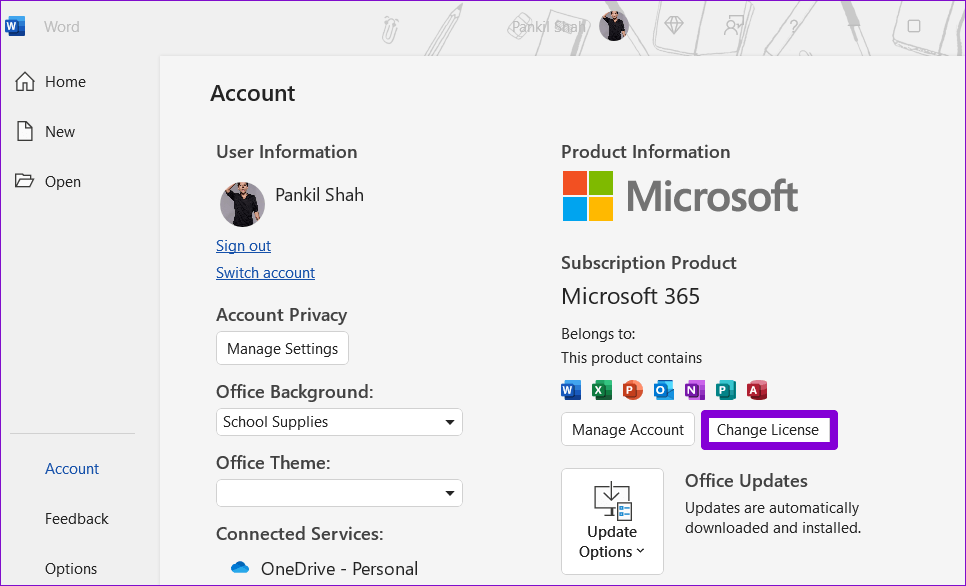Viewport: 966px width, 586px height.
Task: Click the Word app logo icon
Action: (x=15, y=26)
